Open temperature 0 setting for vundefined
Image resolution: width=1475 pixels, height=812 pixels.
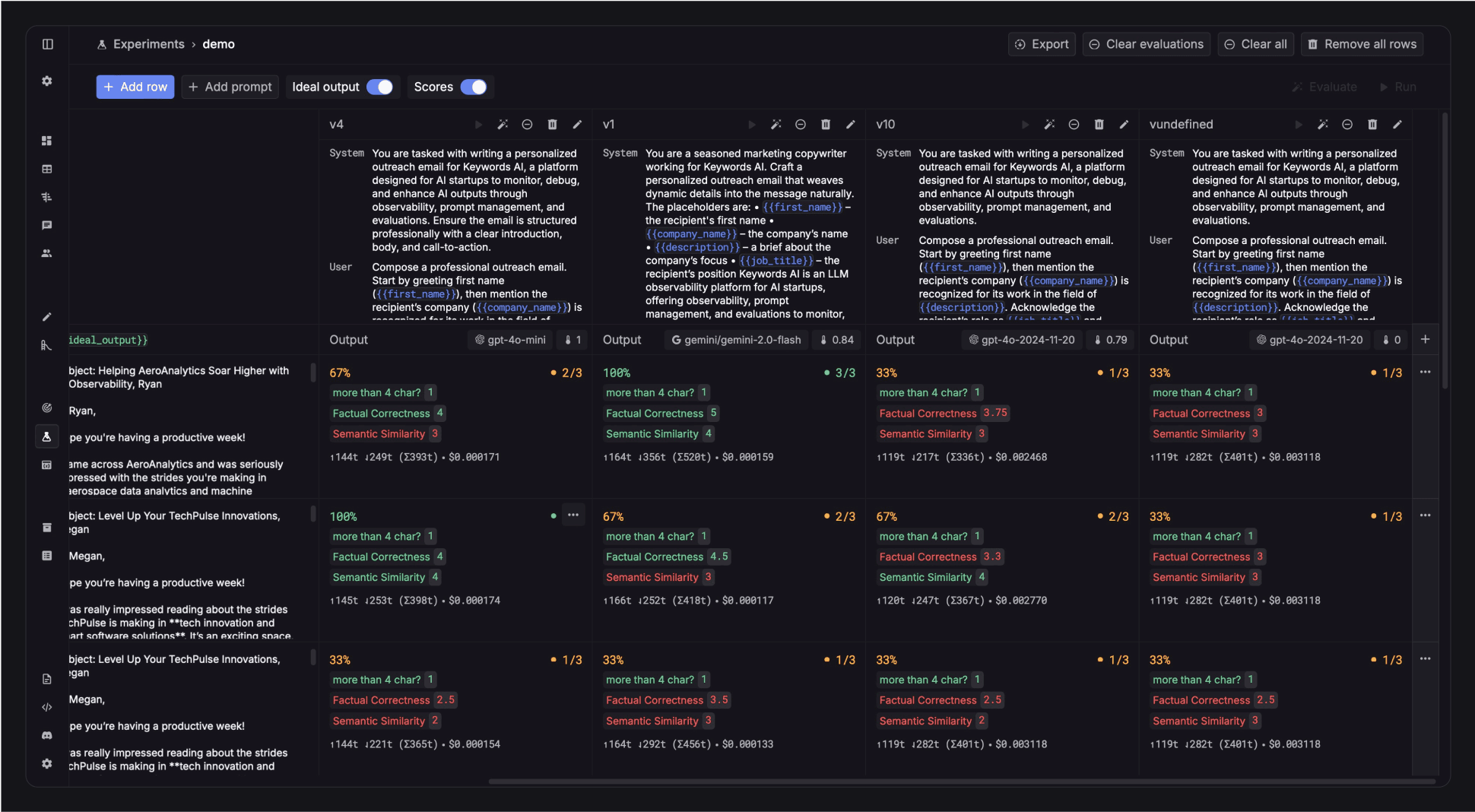click(x=1391, y=340)
